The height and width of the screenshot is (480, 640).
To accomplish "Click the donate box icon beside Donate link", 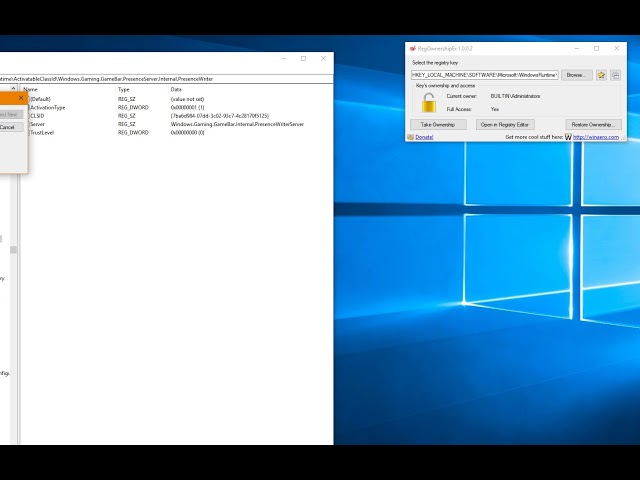I will coord(411,137).
